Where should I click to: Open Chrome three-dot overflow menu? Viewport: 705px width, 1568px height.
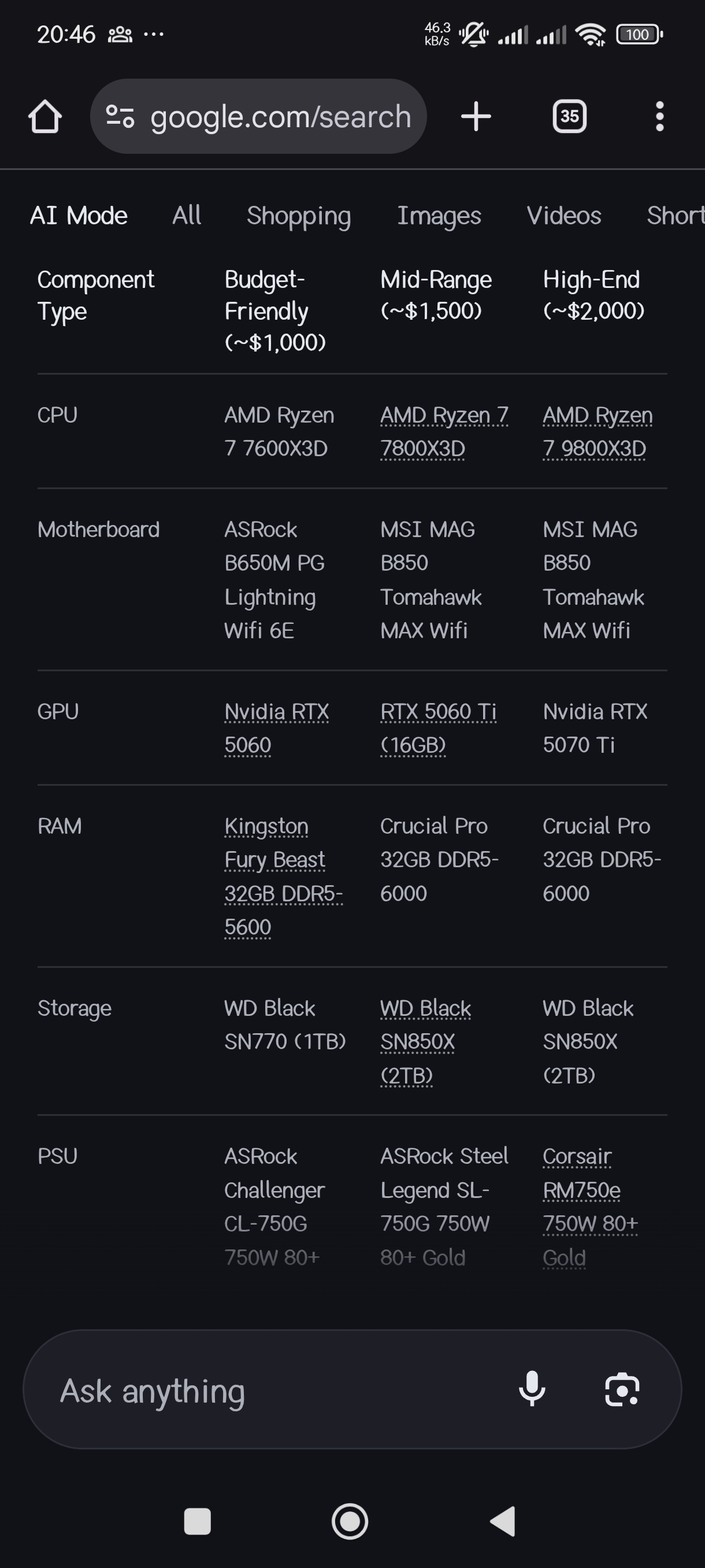tap(659, 116)
